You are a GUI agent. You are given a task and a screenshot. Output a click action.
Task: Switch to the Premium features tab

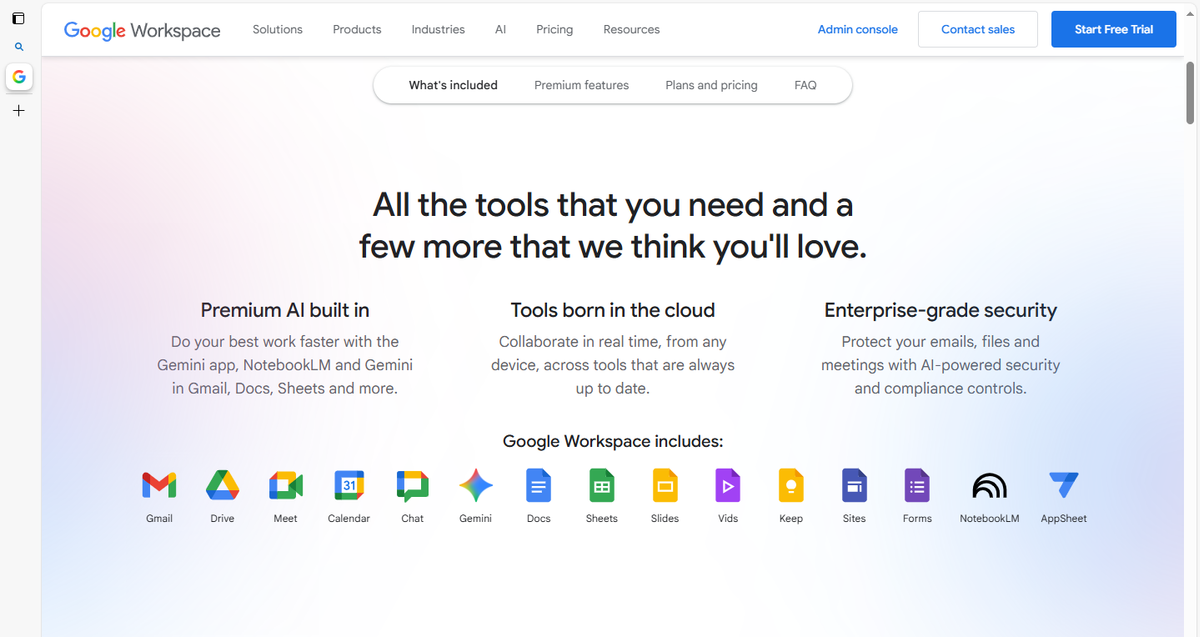click(x=581, y=85)
